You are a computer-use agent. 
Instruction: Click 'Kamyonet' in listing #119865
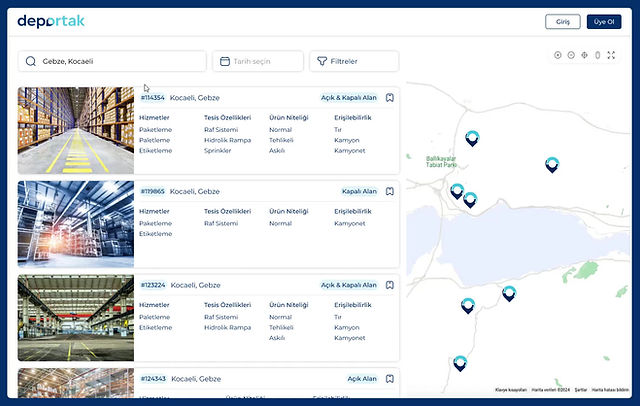coord(350,223)
